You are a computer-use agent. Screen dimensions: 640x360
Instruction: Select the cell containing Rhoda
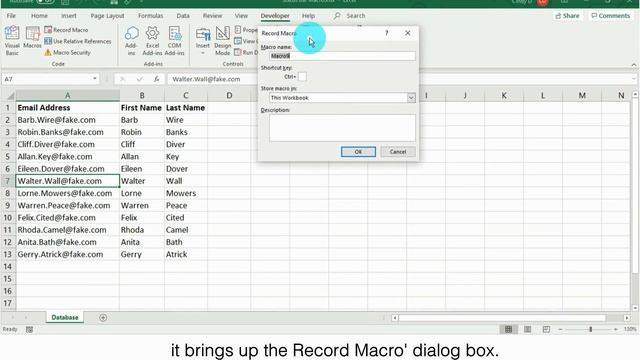[x=142, y=230]
